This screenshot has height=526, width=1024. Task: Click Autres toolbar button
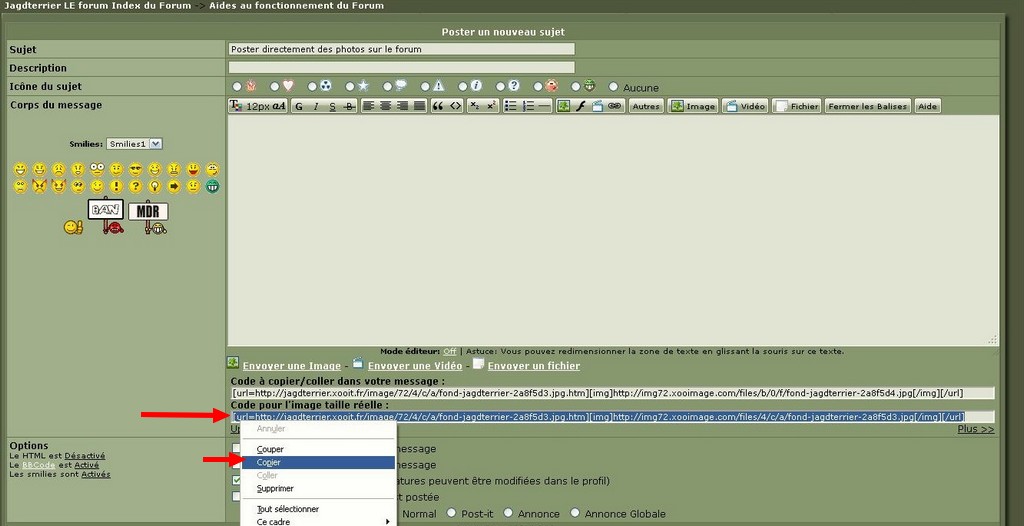coord(647,106)
